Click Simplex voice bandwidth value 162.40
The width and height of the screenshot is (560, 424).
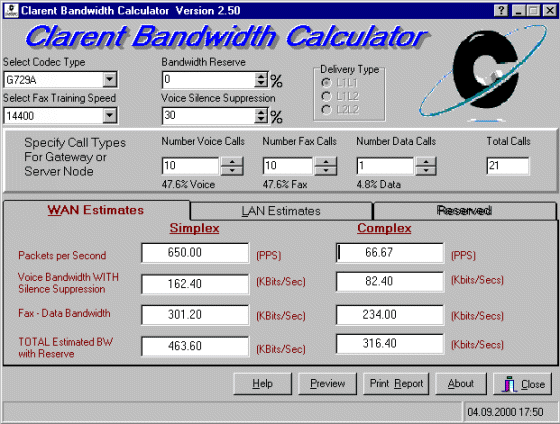195,284
